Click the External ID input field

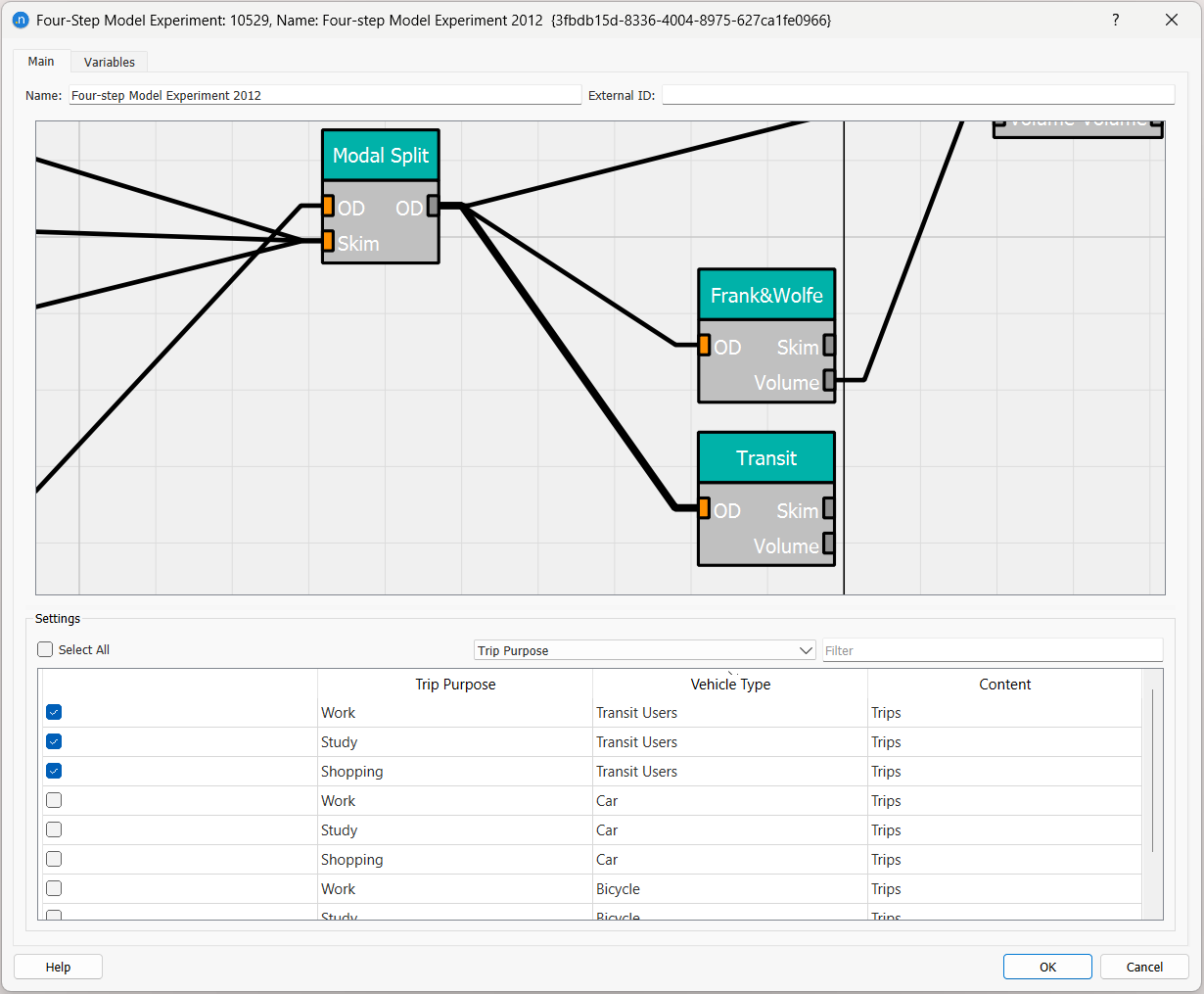(x=918, y=95)
